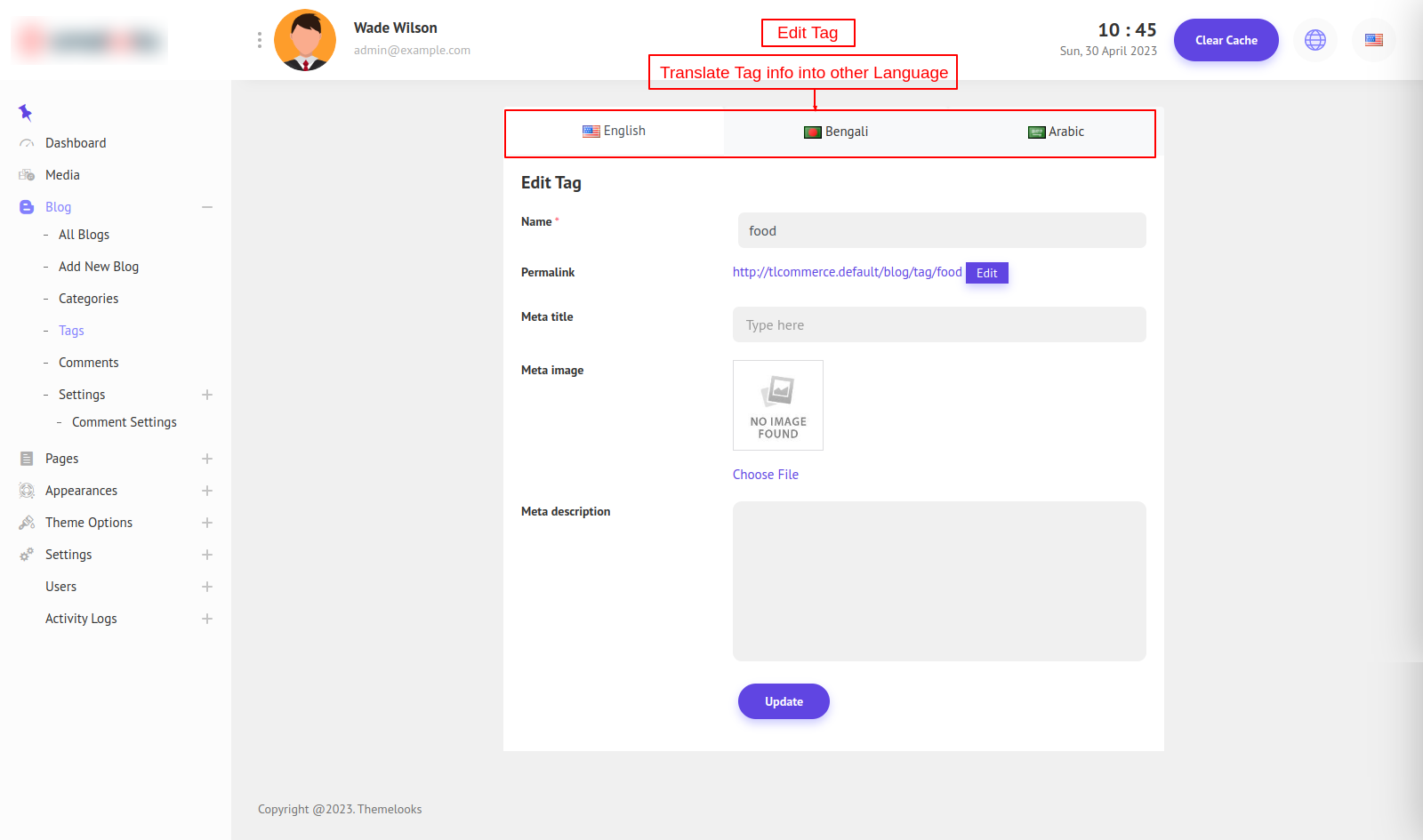Collapse the Blog menu section

tap(207, 207)
